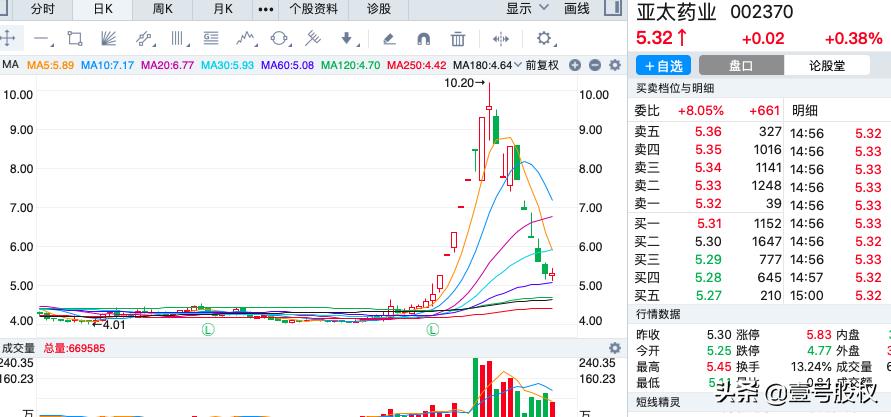Open the more periods ••• menu
891x417 pixels.
coord(265,9)
